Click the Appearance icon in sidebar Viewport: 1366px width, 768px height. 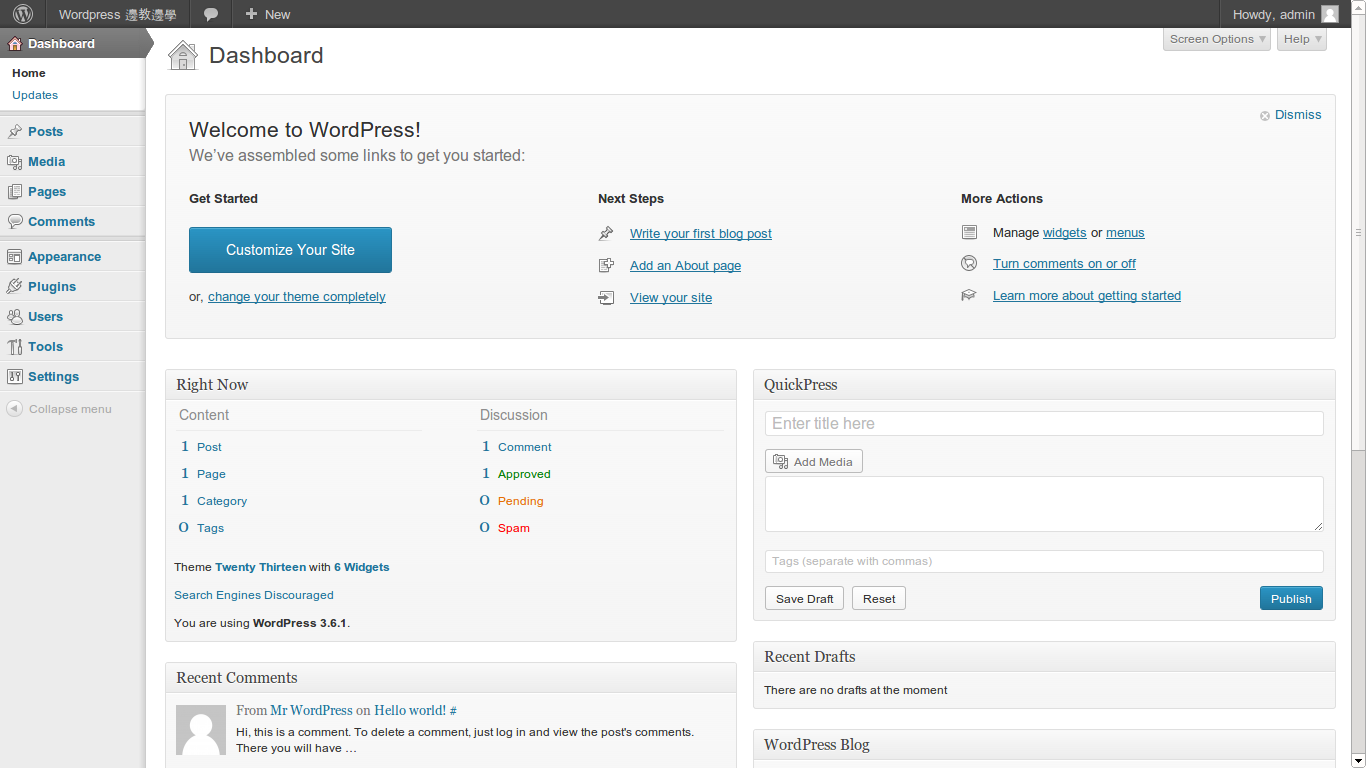click(x=15, y=256)
